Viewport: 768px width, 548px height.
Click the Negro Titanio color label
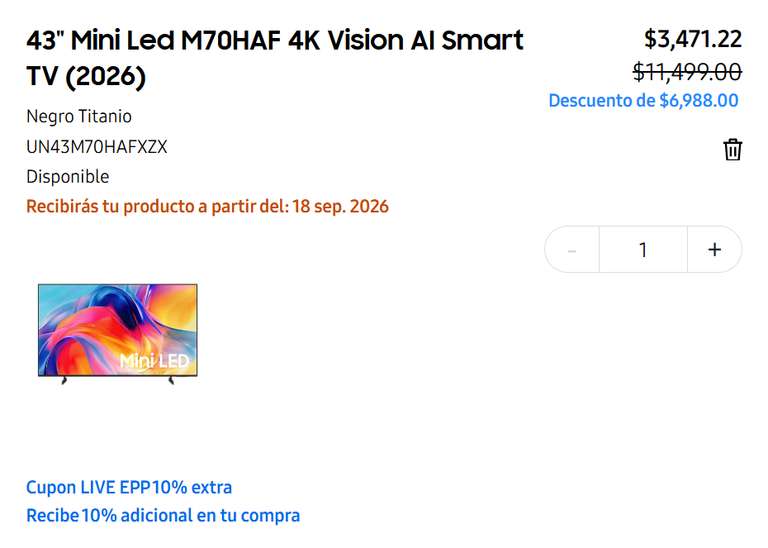click(x=79, y=117)
